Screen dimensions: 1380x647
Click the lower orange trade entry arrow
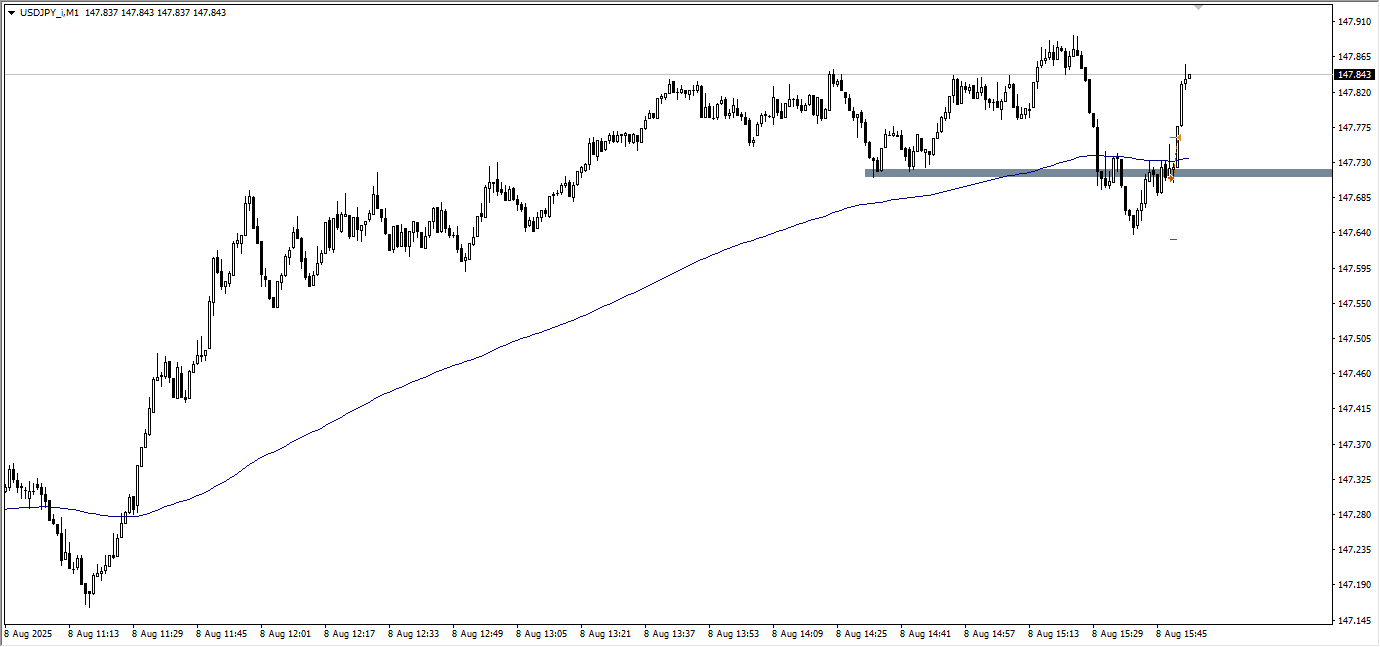(x=1171, y=178)
